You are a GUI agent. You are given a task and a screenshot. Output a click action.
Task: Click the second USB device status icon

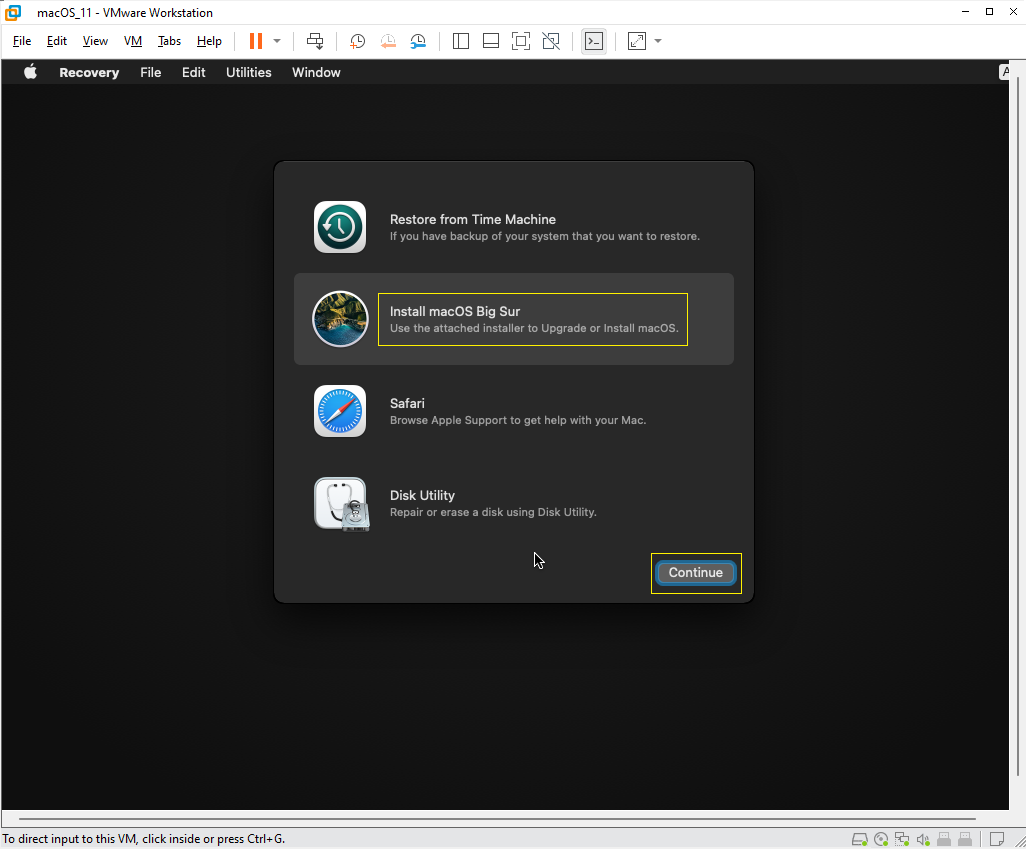click(x=964, y=840)
